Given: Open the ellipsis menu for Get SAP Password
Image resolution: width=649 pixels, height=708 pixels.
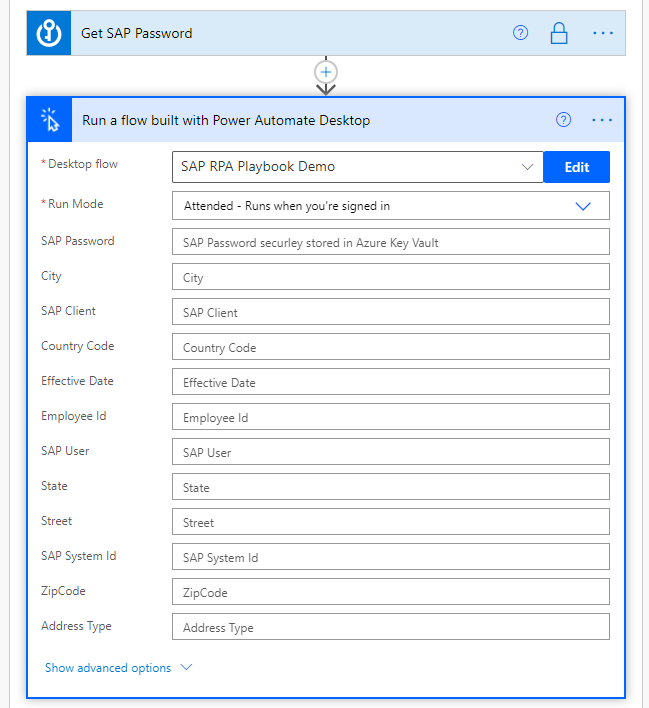Looking at the screenshot, I should click(603, 33).
